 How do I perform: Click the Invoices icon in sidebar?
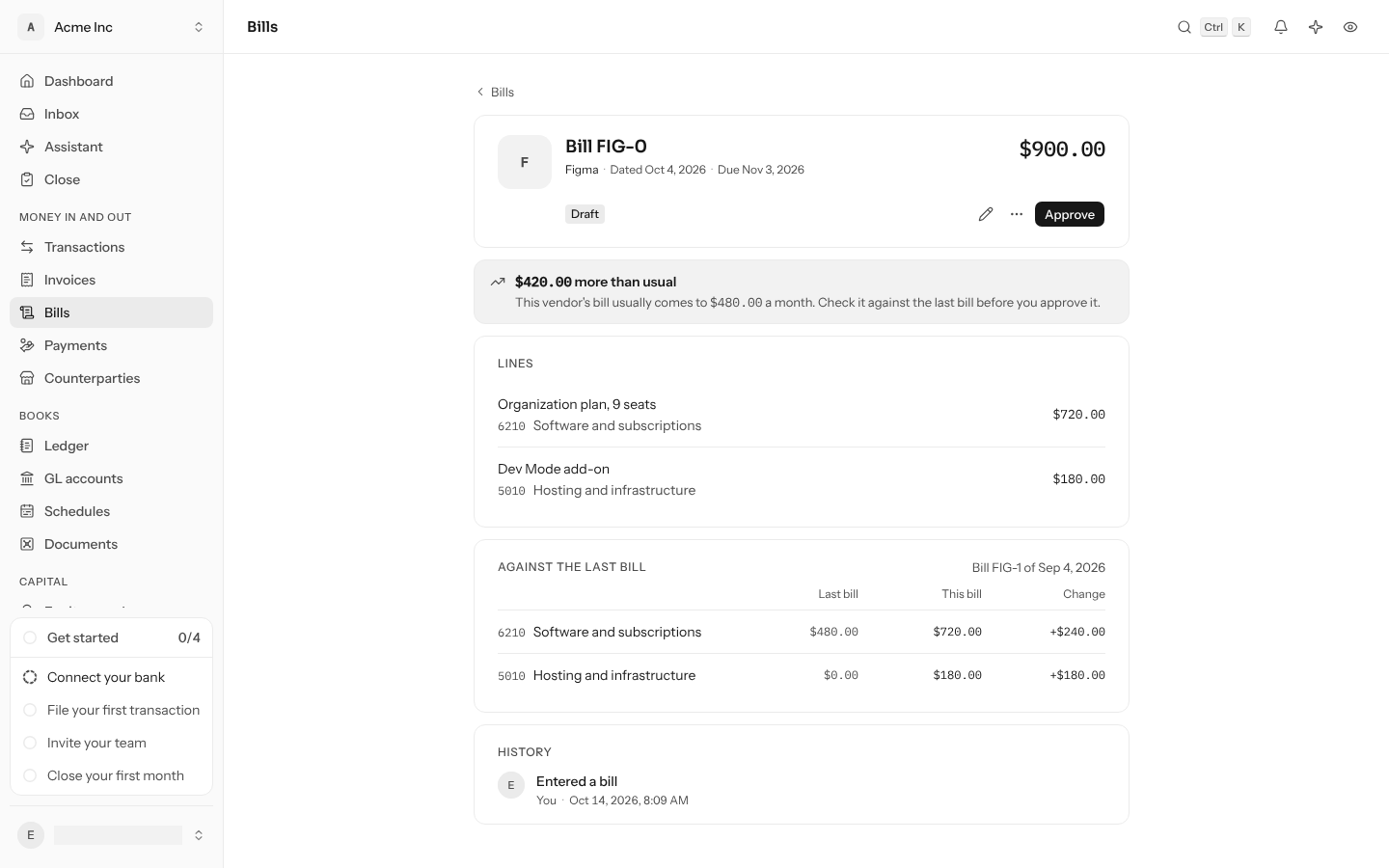pyautogui.click(x=27, y=280)
